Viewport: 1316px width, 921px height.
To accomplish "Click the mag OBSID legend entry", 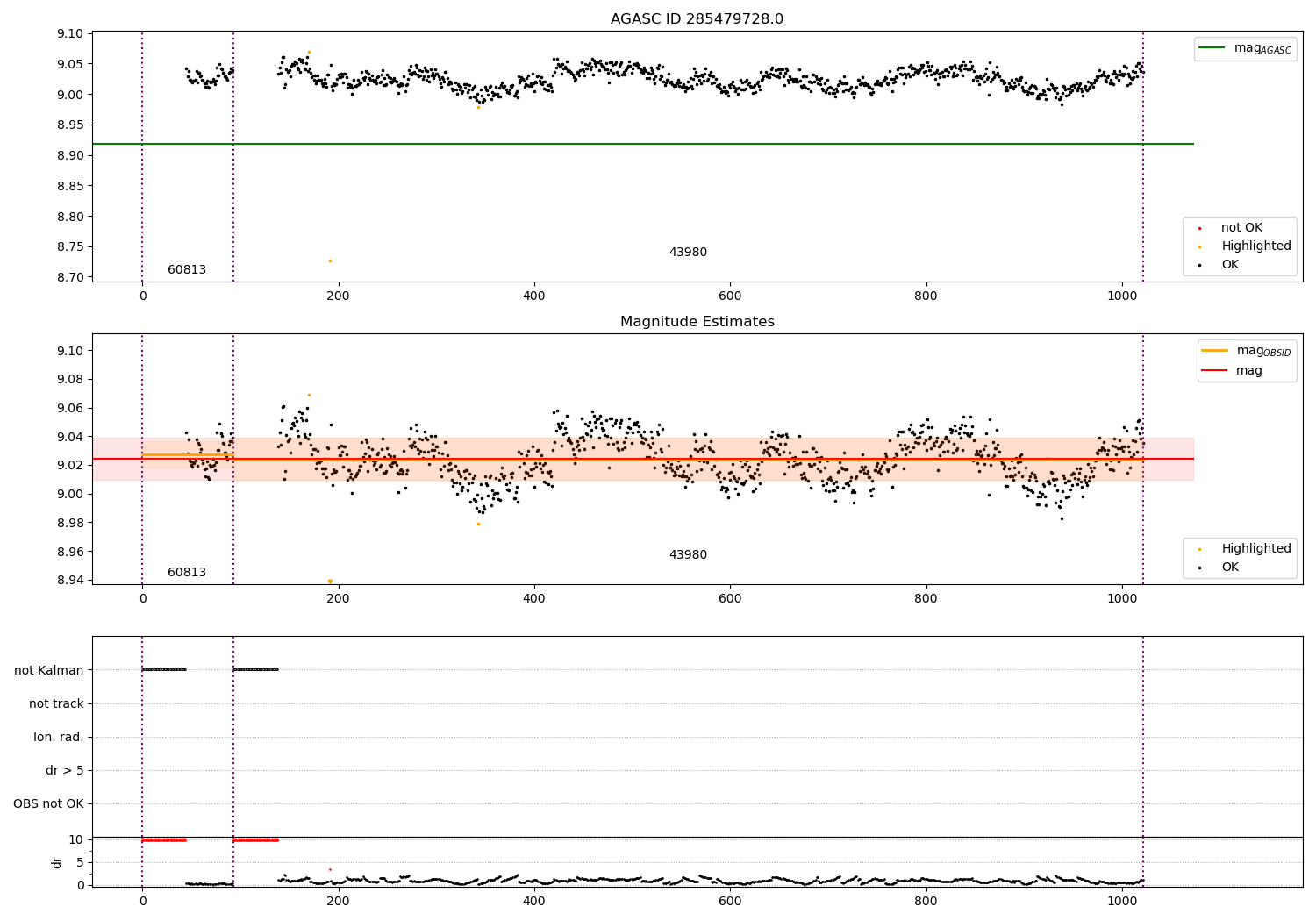I will pyautogui.click(x=1246, y=351).
